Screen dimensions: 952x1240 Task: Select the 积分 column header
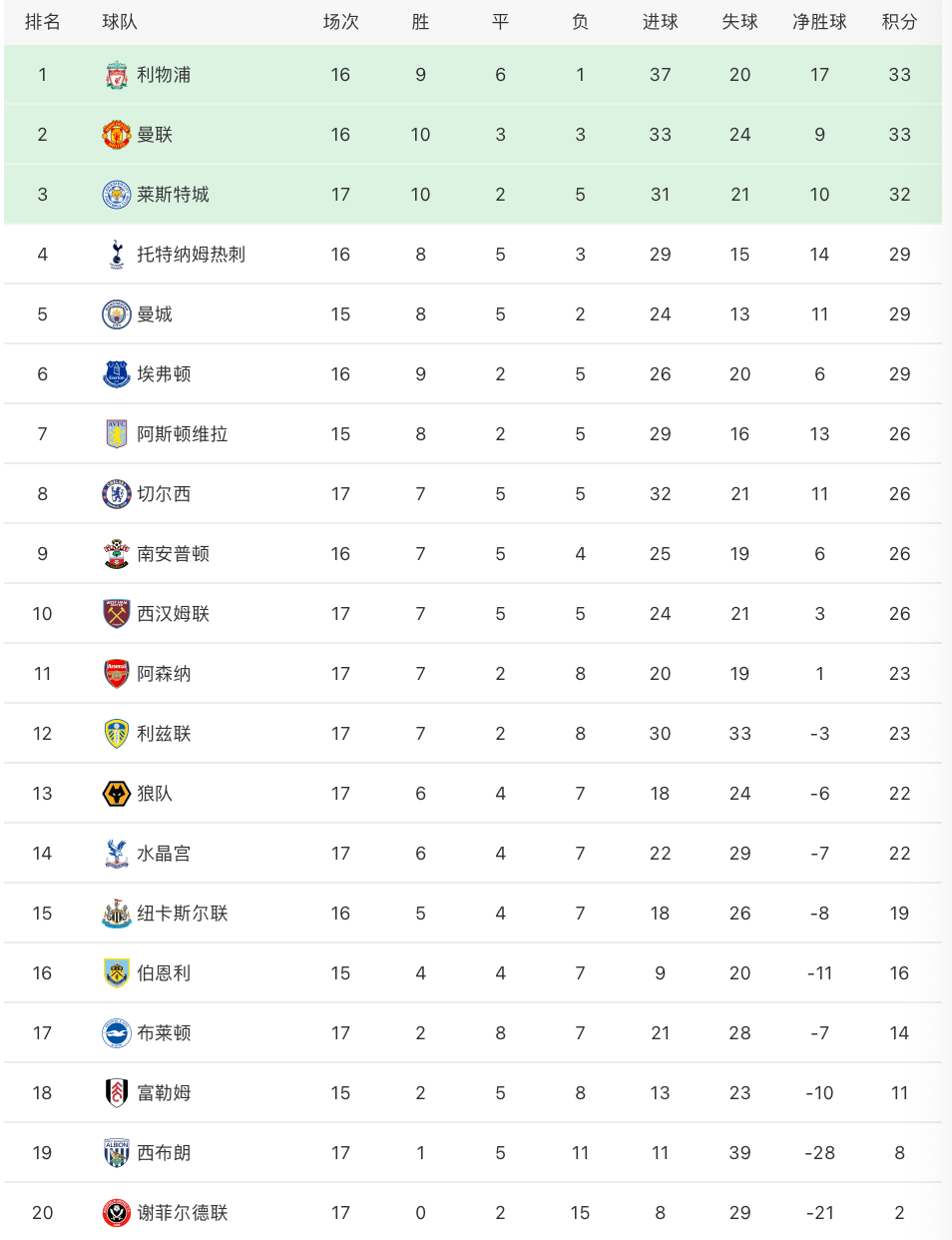899,22
